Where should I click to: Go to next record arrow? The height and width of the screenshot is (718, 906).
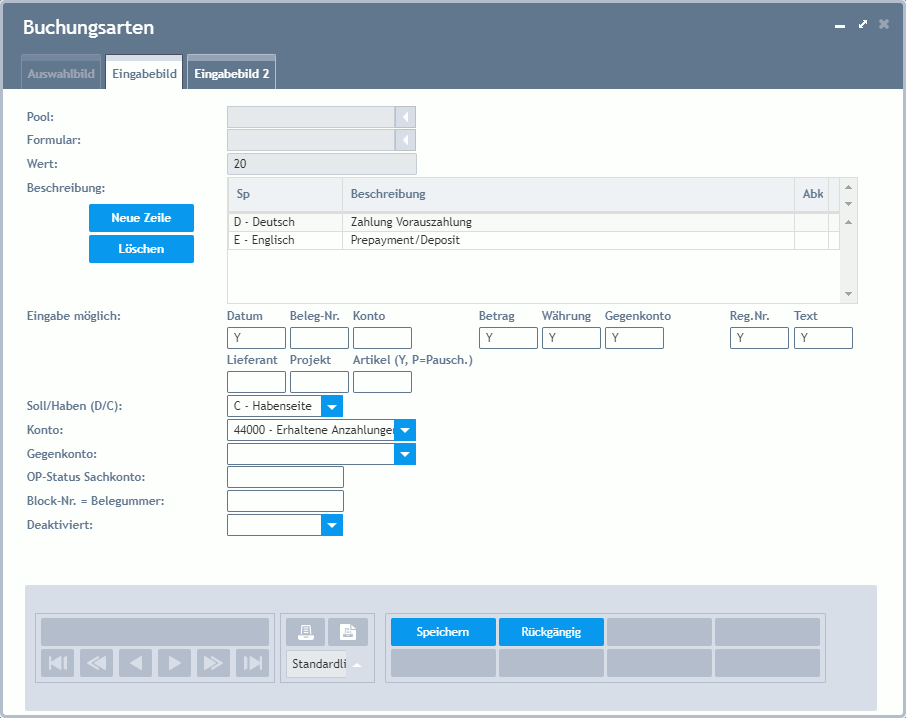coord(174,663)
